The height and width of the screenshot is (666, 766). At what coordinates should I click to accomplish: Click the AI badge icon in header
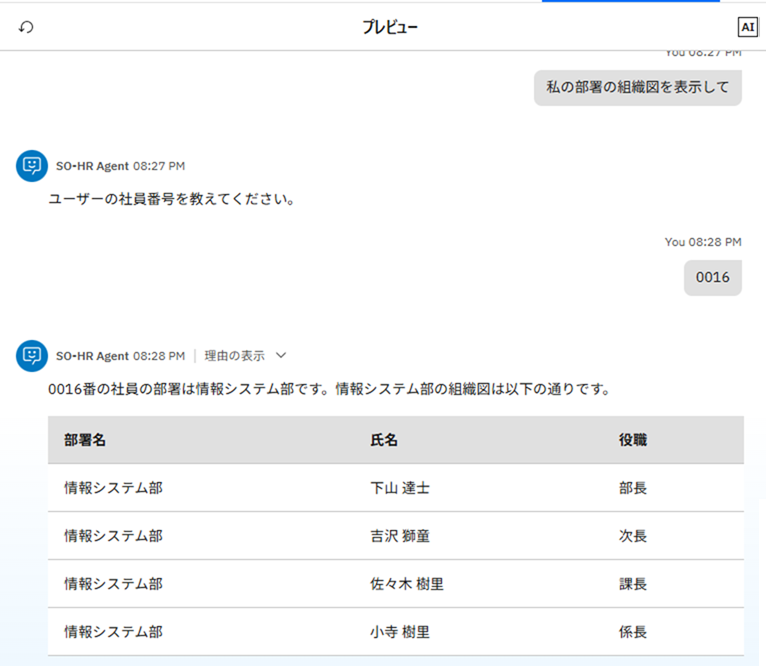click(747, 27)
